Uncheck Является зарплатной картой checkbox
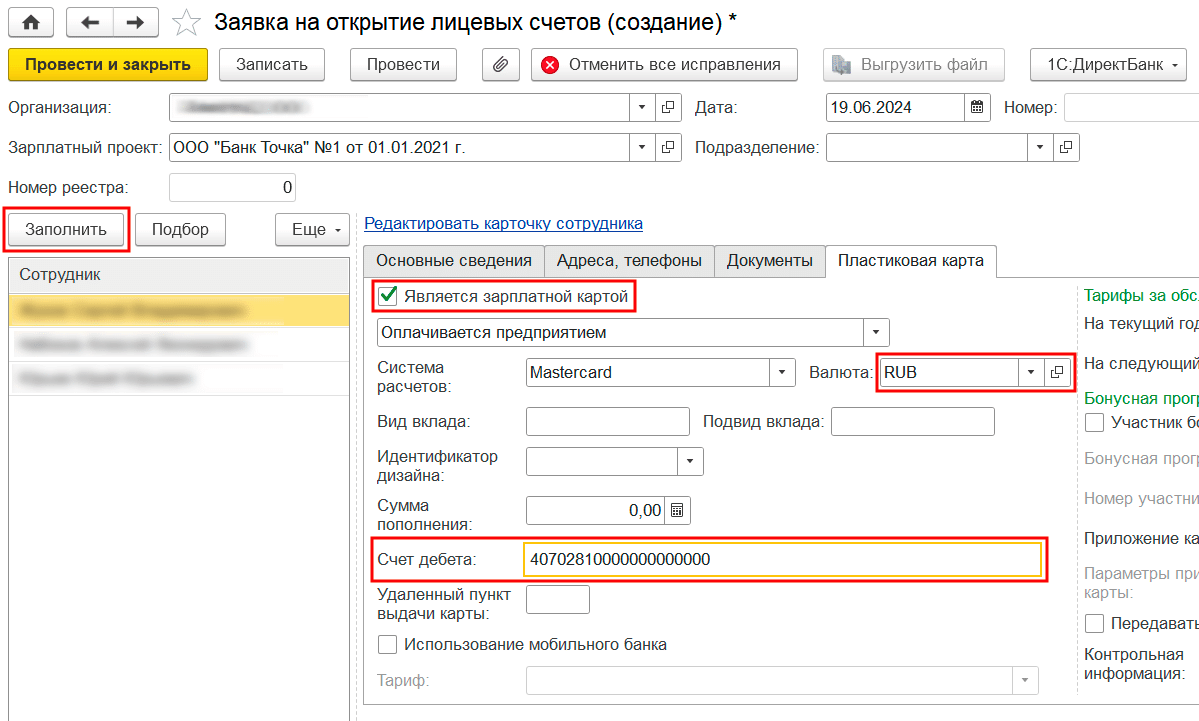Viewport: 1199px width, 721px height. click(387, 296)
